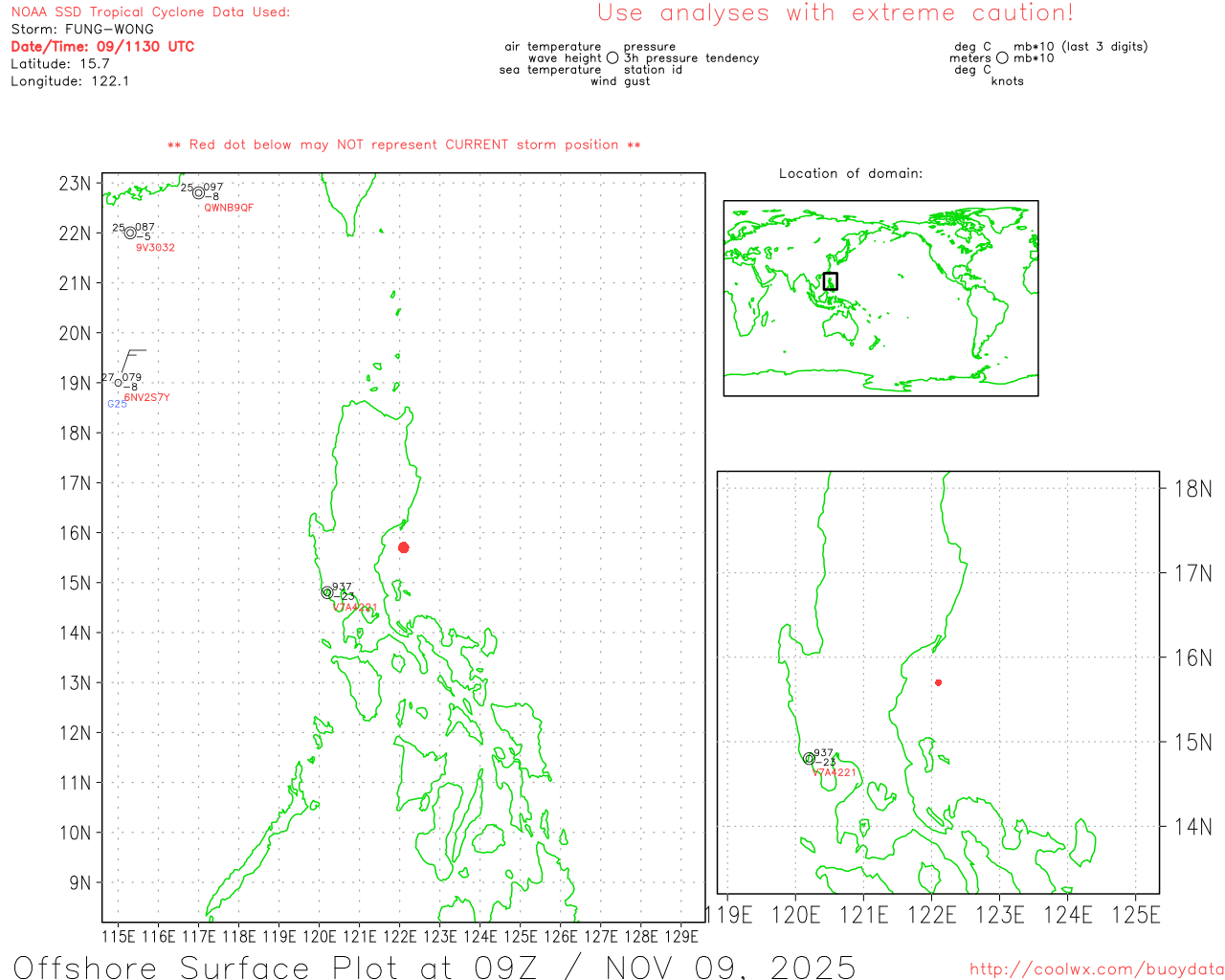Click the 6NV2S7Y station circle marker

click(119, 383)
